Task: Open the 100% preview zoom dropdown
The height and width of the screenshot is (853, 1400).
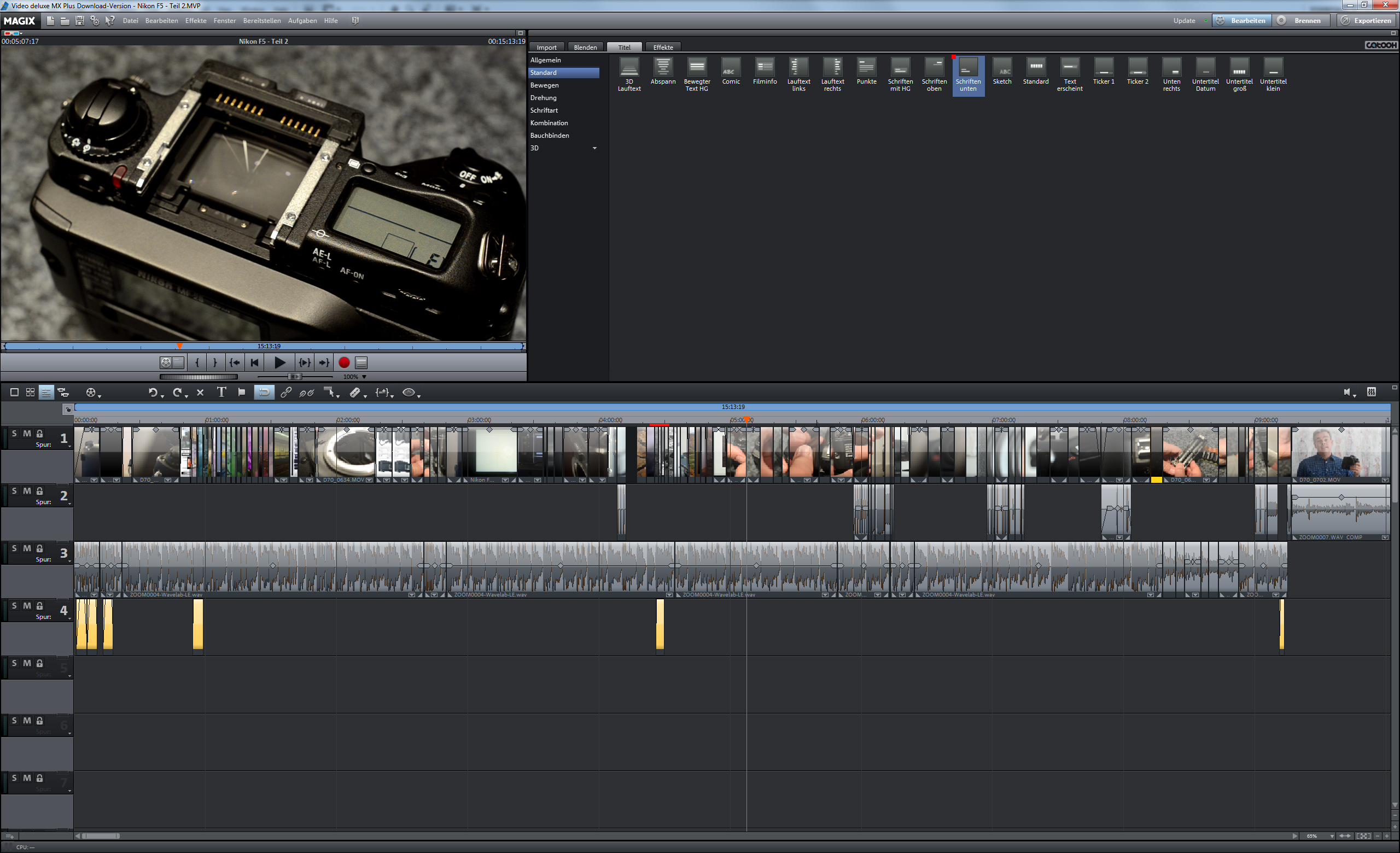Action: [x=364, y=377]
